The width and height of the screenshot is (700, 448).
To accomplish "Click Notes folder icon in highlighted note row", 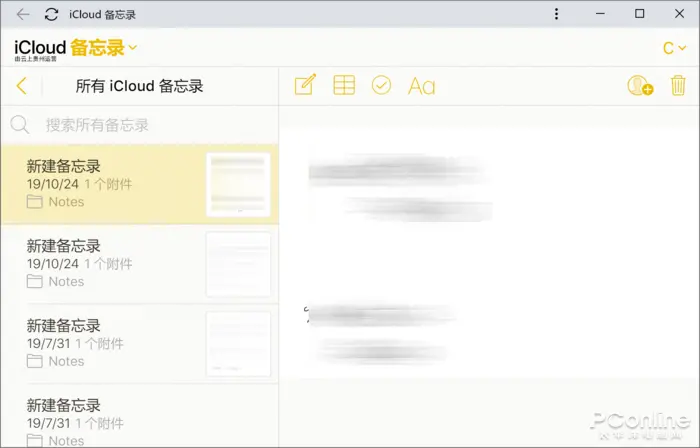I will pyautogui.click(x=34, y=202).
